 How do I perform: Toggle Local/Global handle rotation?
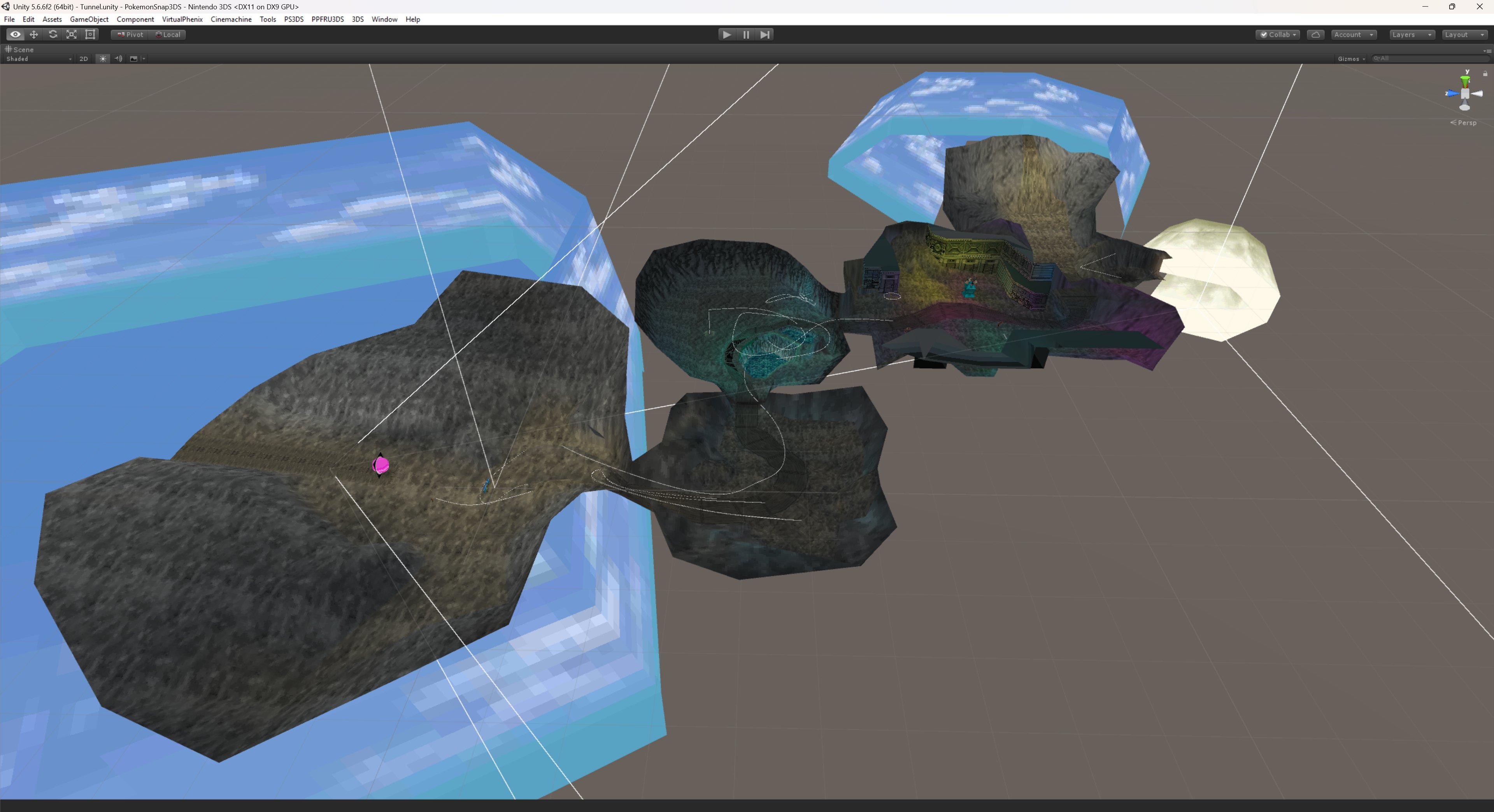click(168, 35)
